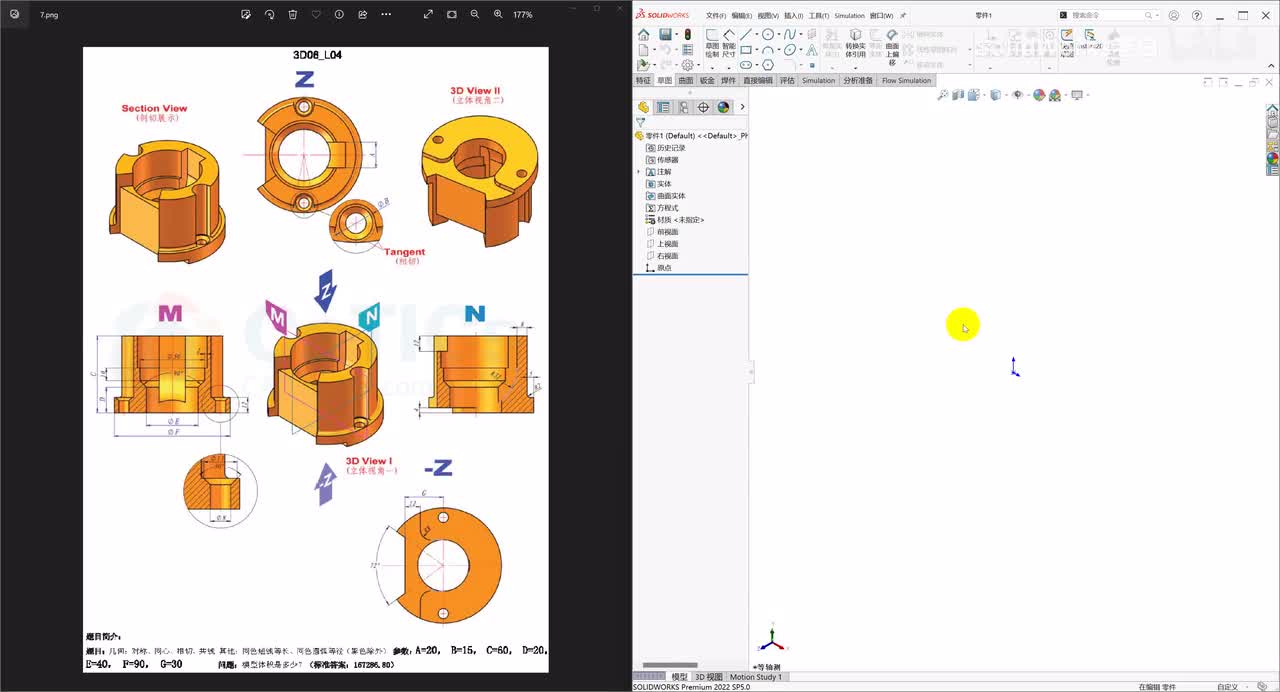Open the FeatureManager design tree tab
1280x692 pixels.
[643, 107]
